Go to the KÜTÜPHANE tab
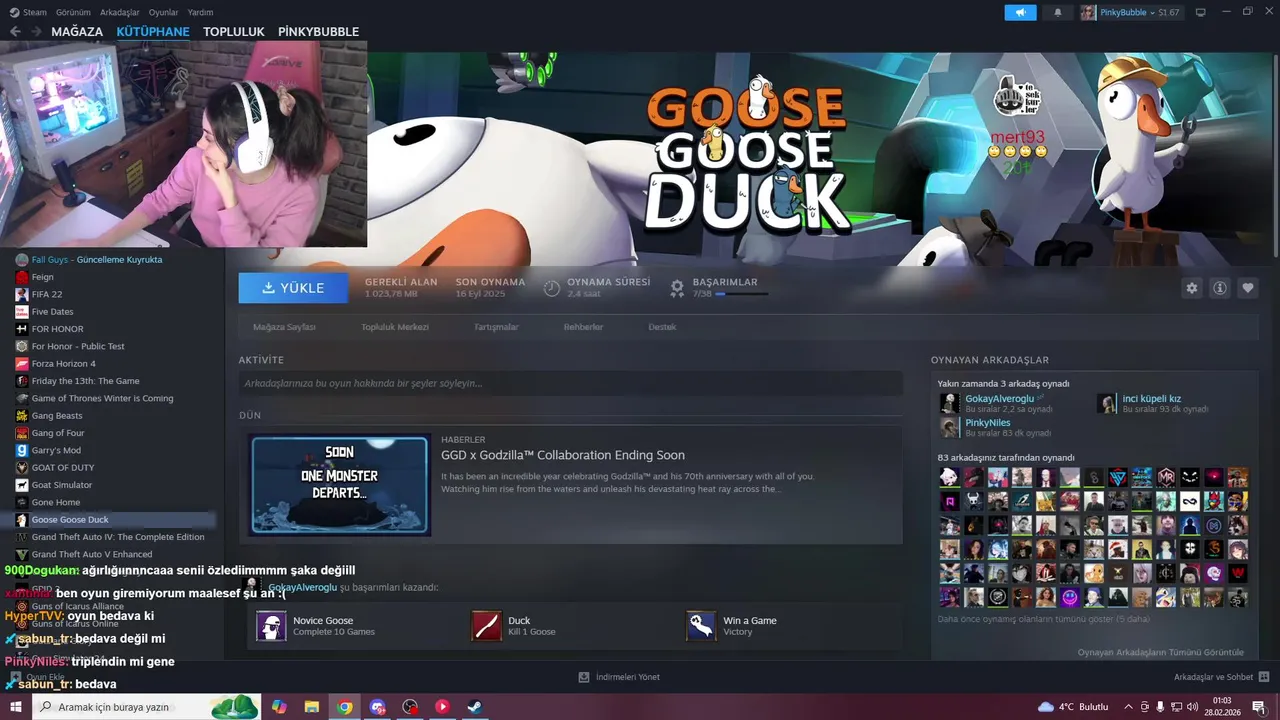The image size is (1280, 720). click(153, 31)
